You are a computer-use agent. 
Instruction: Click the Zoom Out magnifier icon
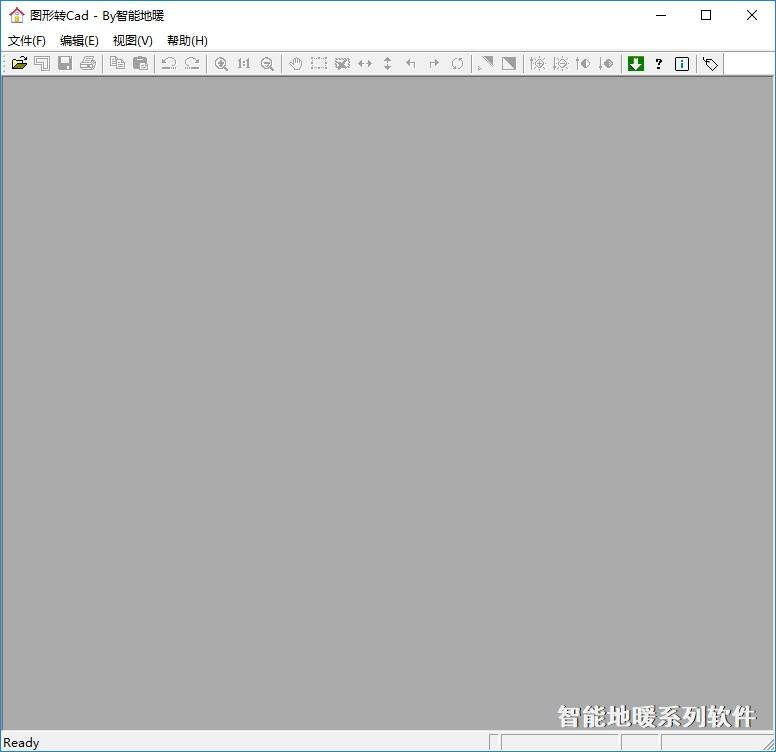(267, 63)
